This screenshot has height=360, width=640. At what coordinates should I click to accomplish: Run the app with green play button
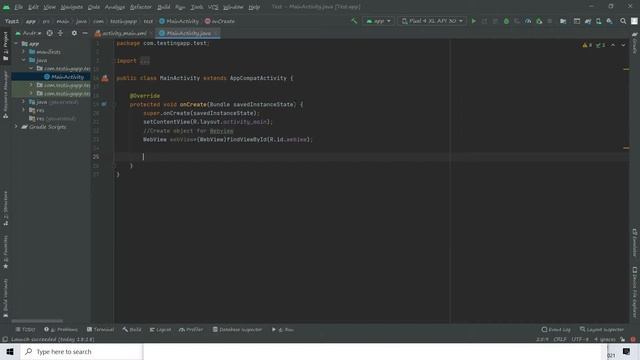coord(473,21)
